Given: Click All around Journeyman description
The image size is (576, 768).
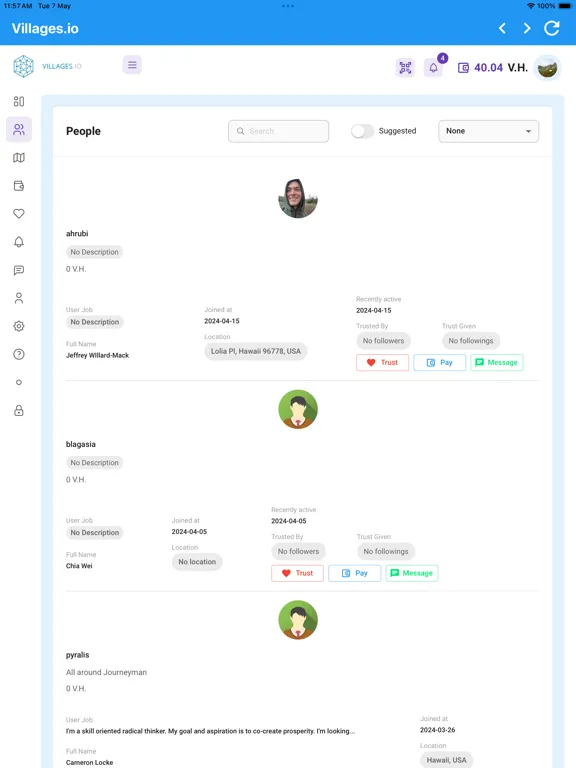Looking at the screenshot, I should [x=106, y=672].
